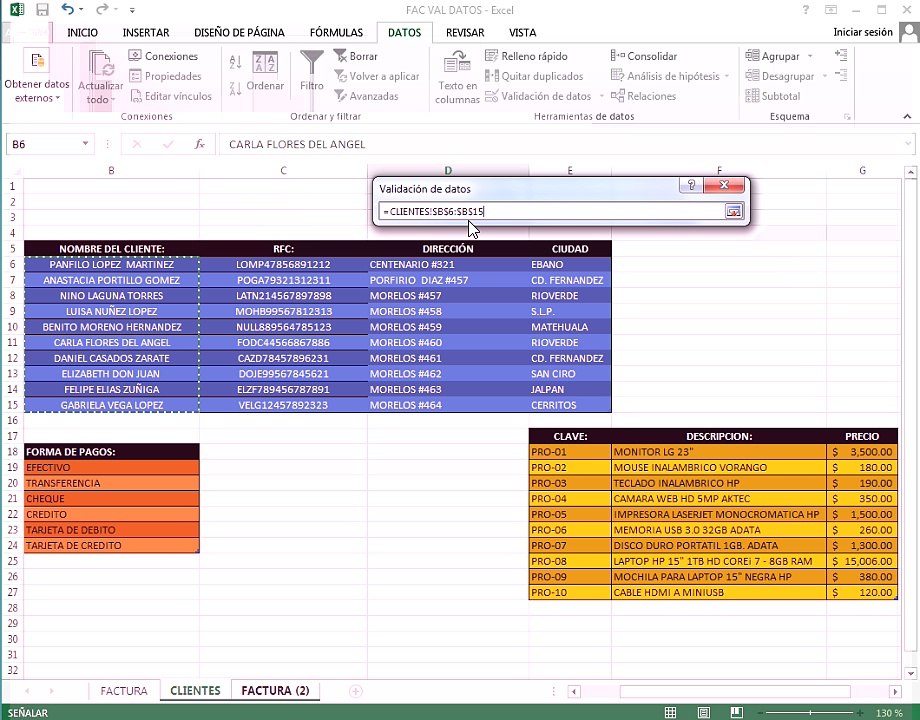This screenshot has height=720, width=920.
Task: Click the range input field in Validación de datos
Action: [552, 211]
